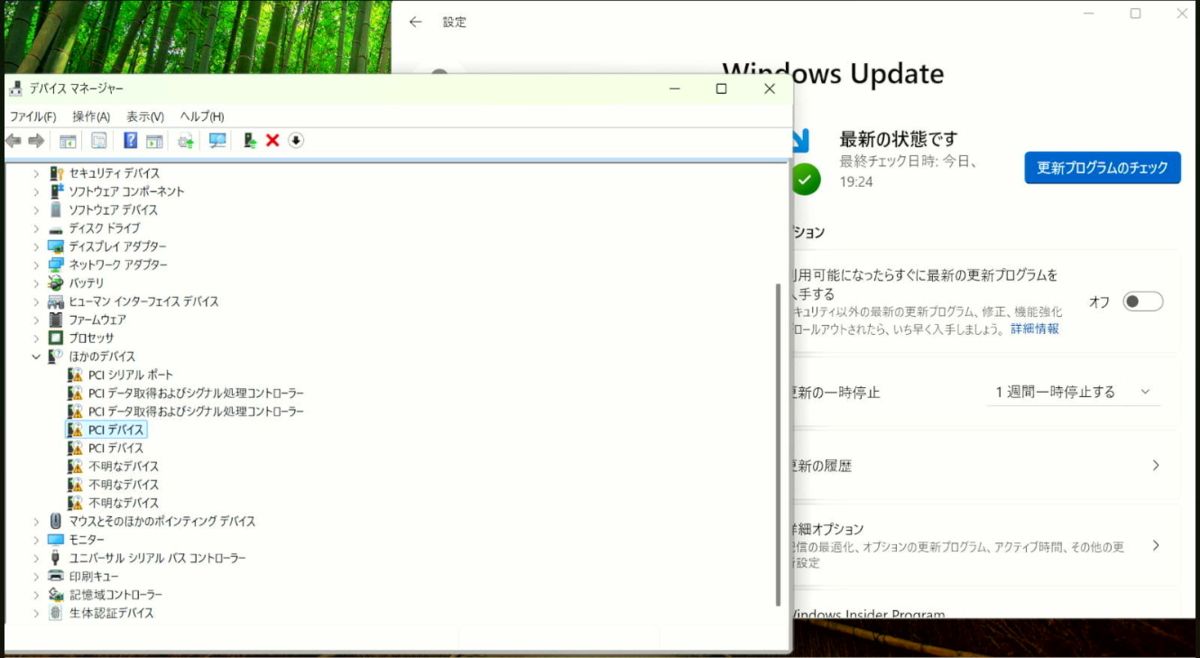Expand the ディスク ドライブ node
The height and width of the screenshot is (658, 1200).
pyautogui.click(x=36, y=228)
